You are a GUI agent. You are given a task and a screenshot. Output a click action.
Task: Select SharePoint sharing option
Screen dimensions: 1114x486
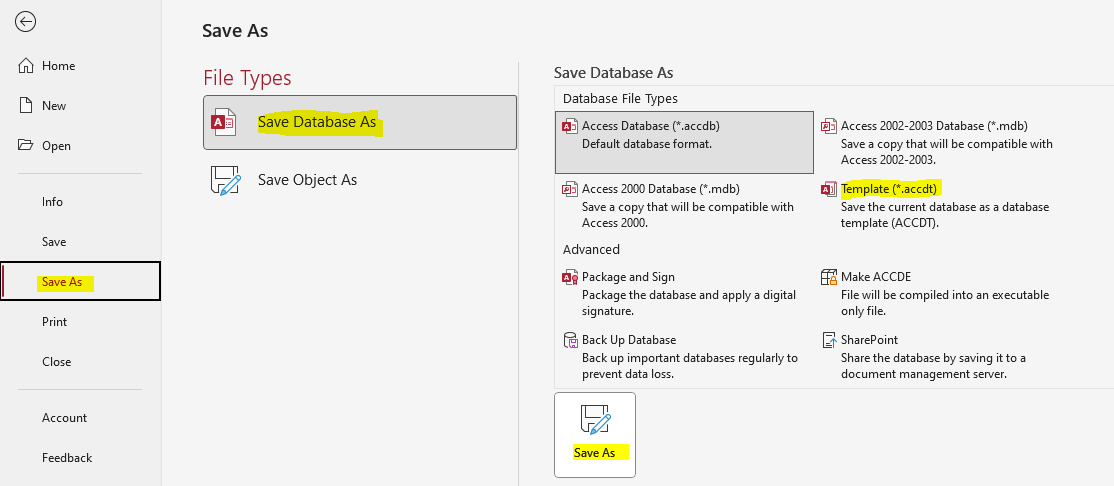pos(942,357)
